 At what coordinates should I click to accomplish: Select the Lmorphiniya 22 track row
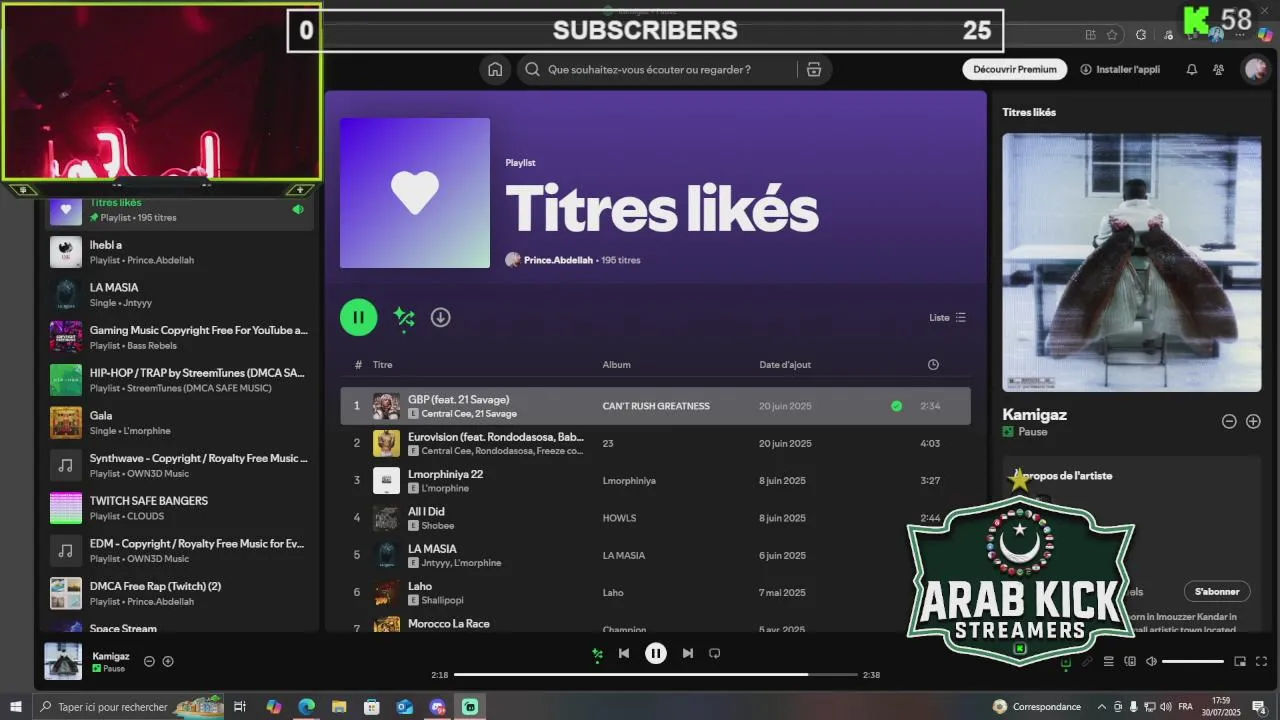click(655, 480)
